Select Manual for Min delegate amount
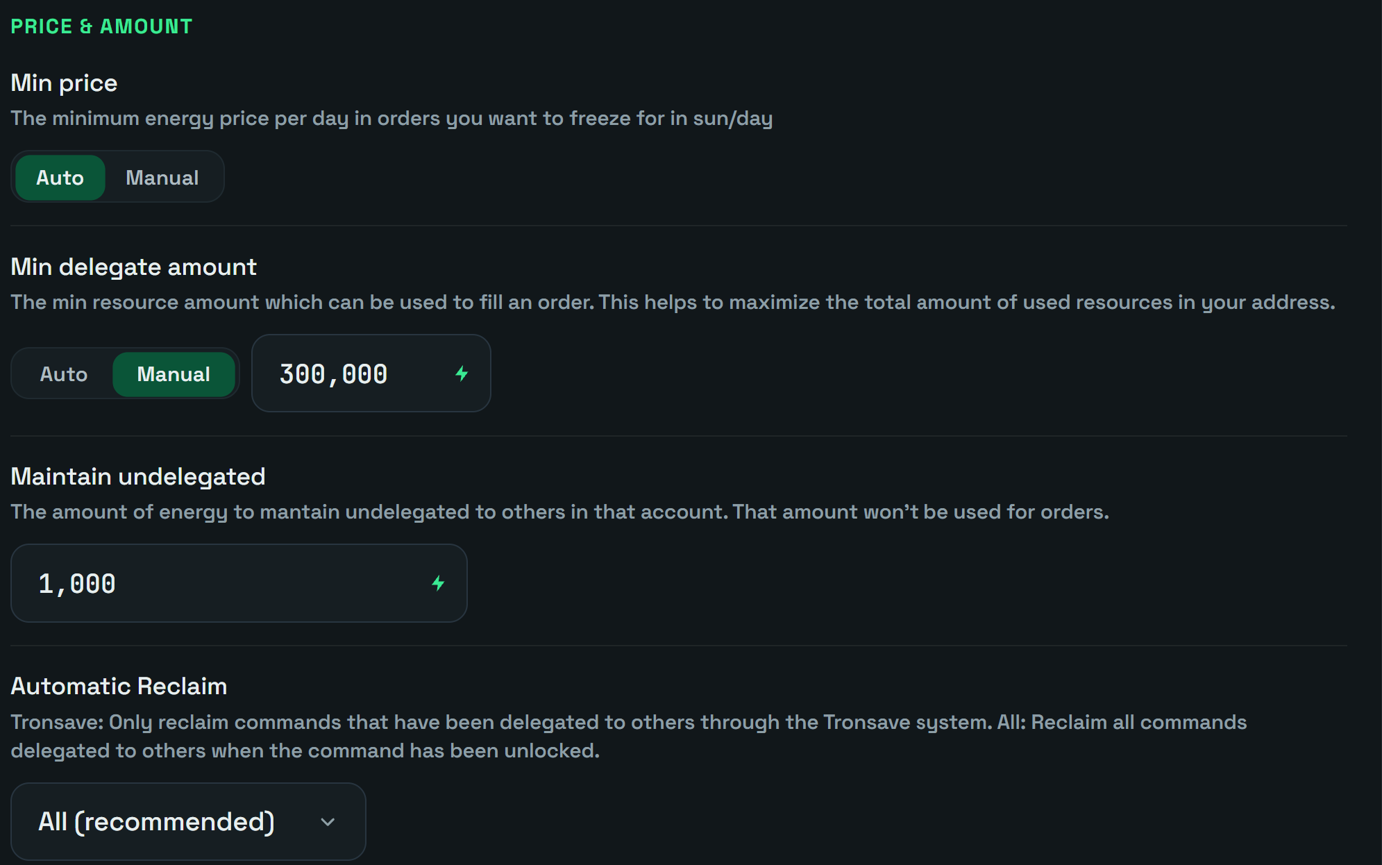 pyautogui.click(x=173, y=374)
